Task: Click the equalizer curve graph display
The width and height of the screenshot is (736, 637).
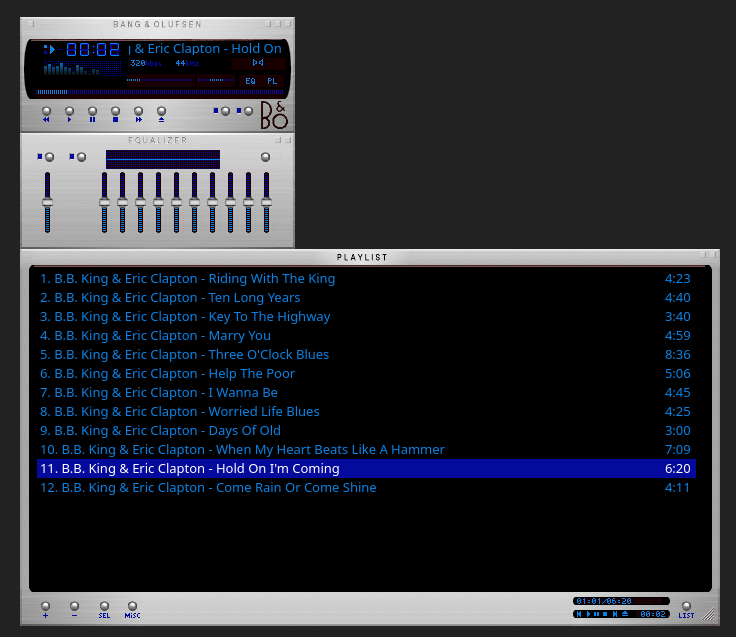Action: [x=163, y=160]
